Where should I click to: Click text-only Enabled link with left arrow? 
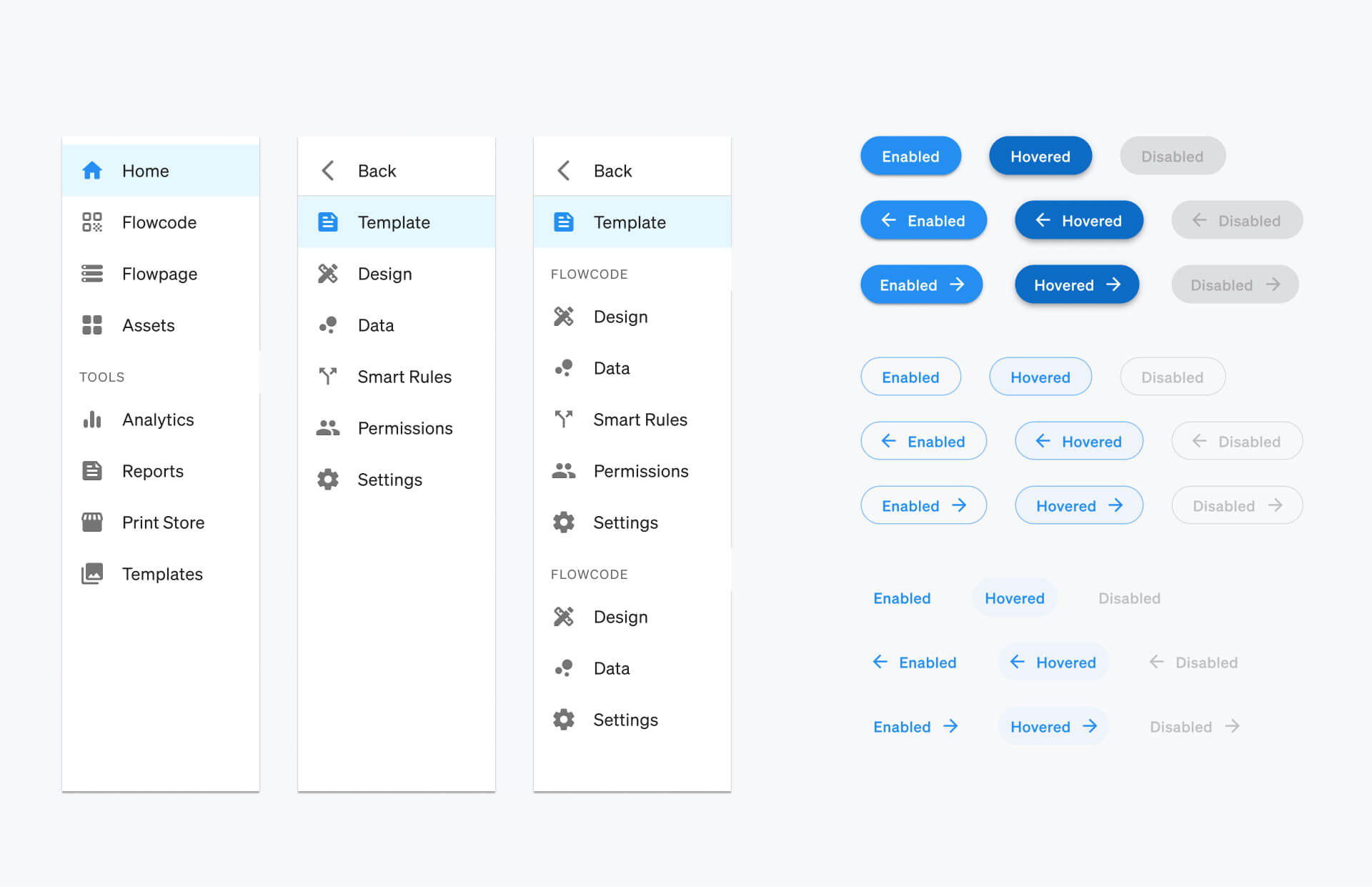point(915,663)
